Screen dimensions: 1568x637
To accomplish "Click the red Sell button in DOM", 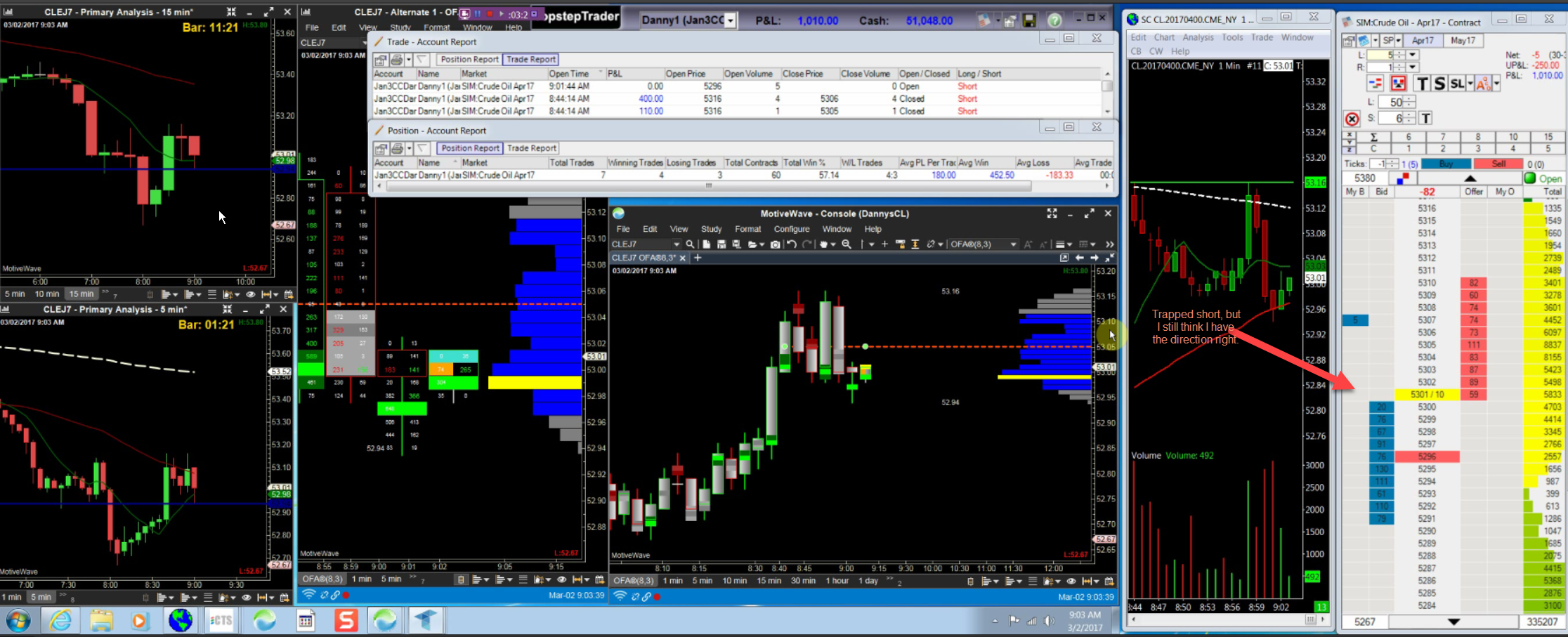I will 1498,164.
